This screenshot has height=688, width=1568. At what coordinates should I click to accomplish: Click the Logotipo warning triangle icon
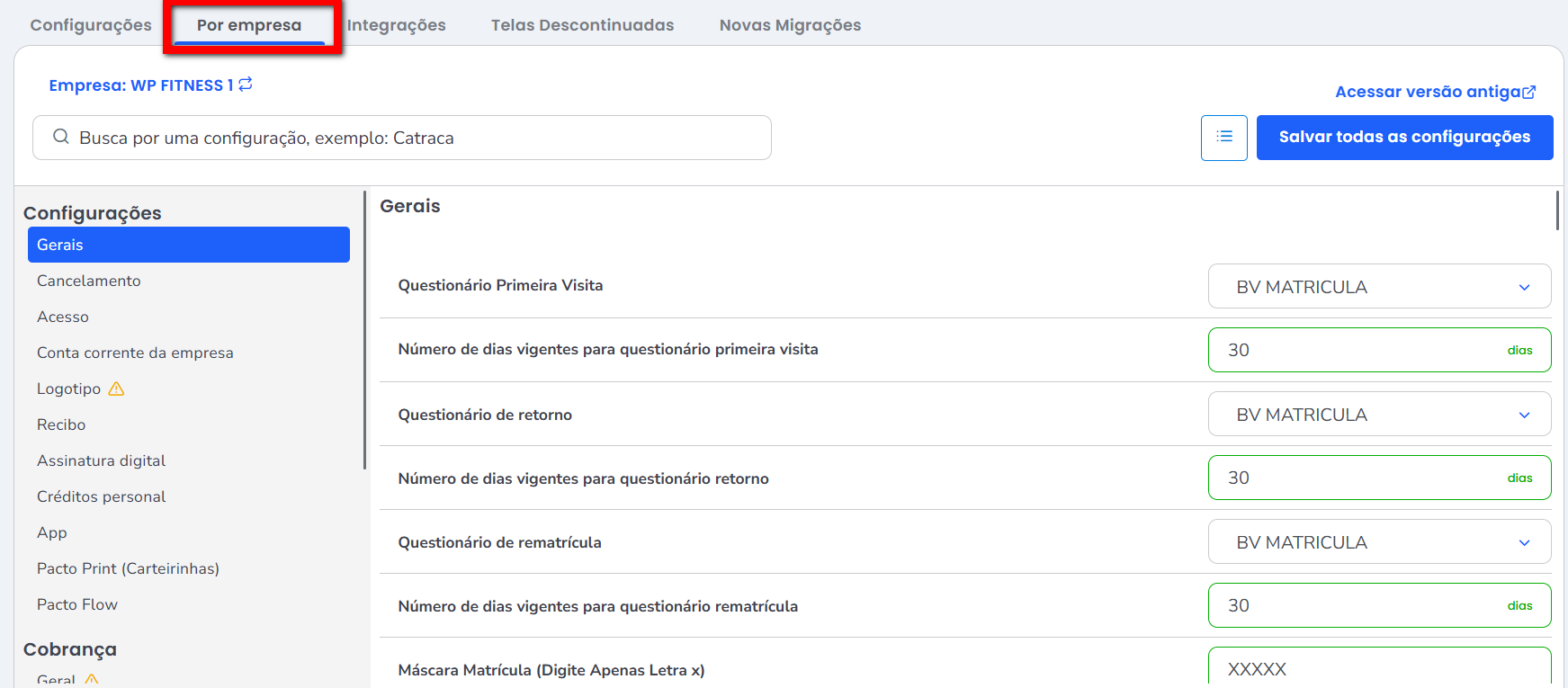pyautogui.click(x=116, y=389)
